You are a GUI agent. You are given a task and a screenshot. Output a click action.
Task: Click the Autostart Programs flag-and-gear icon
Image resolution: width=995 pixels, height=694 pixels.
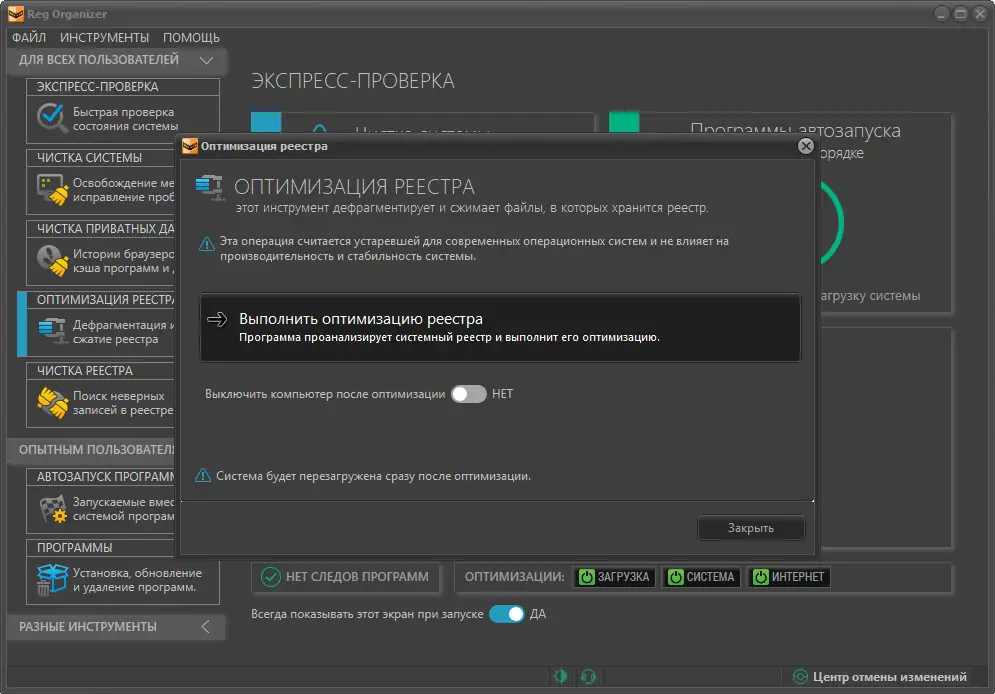point(53,509)
